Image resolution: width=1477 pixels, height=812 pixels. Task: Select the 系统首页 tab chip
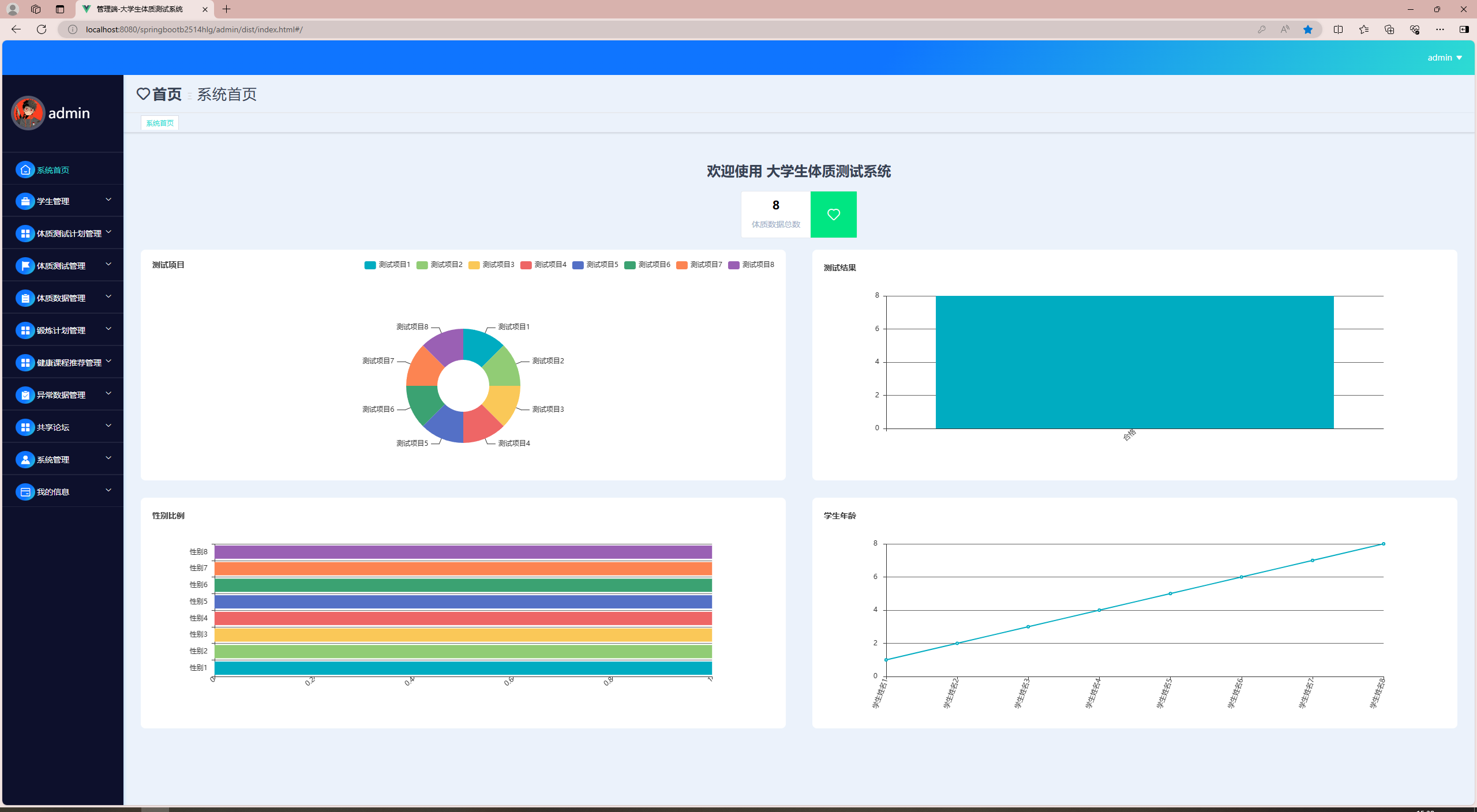pos(159,123)
